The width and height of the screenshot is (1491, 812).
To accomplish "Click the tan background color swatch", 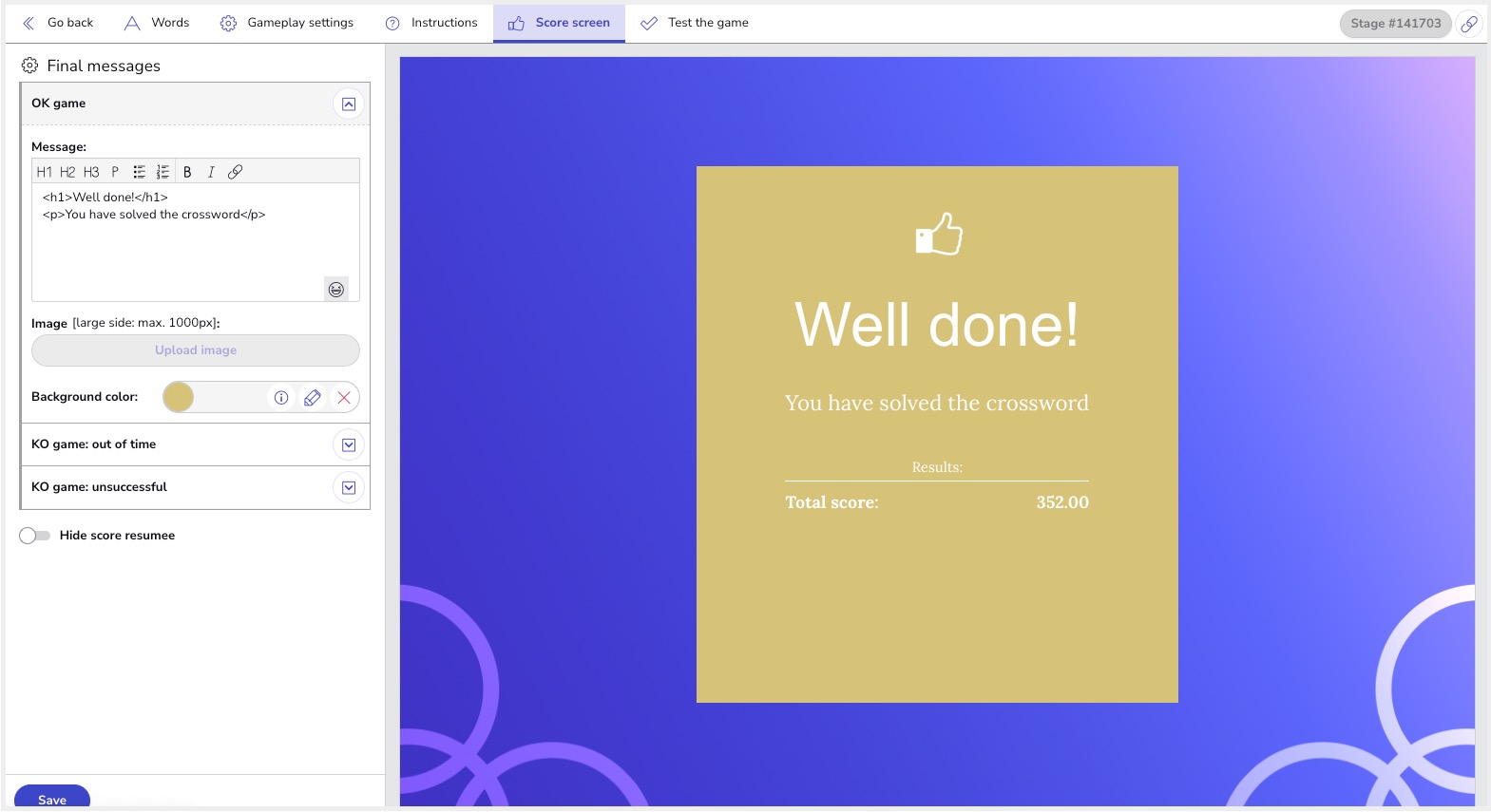I will (179, 398).
